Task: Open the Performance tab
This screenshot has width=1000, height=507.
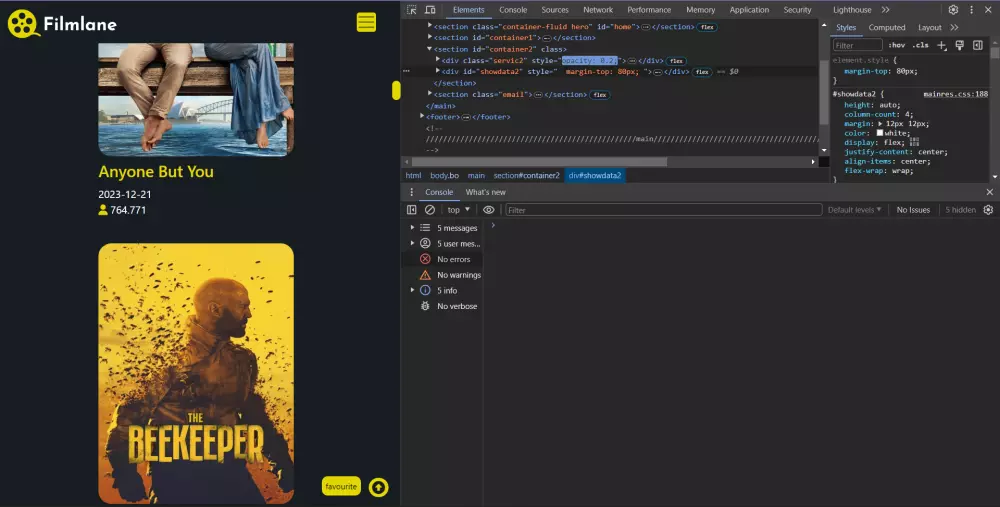Action: coord(649,10)
